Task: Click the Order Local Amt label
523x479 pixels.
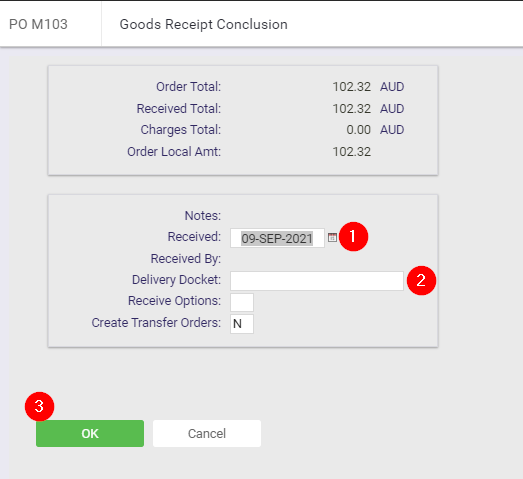Action: pos(174,152)
